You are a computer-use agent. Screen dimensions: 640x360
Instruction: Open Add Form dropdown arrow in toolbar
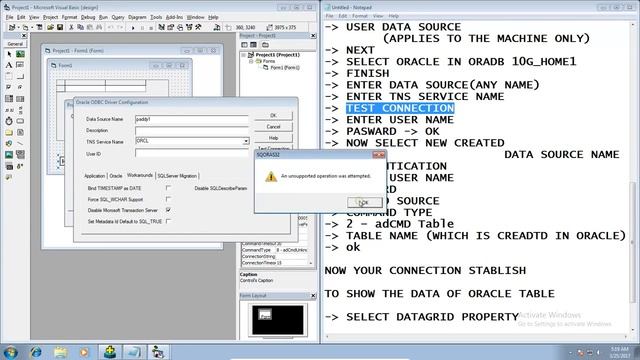coord(32,27)
